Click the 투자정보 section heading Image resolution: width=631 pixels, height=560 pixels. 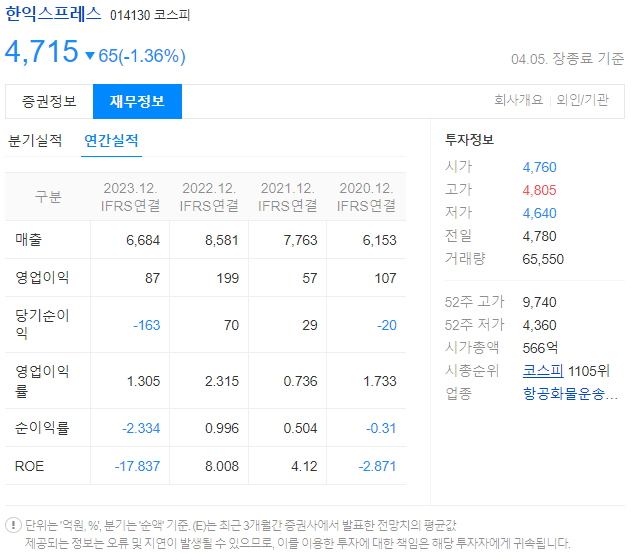point(469,140)
